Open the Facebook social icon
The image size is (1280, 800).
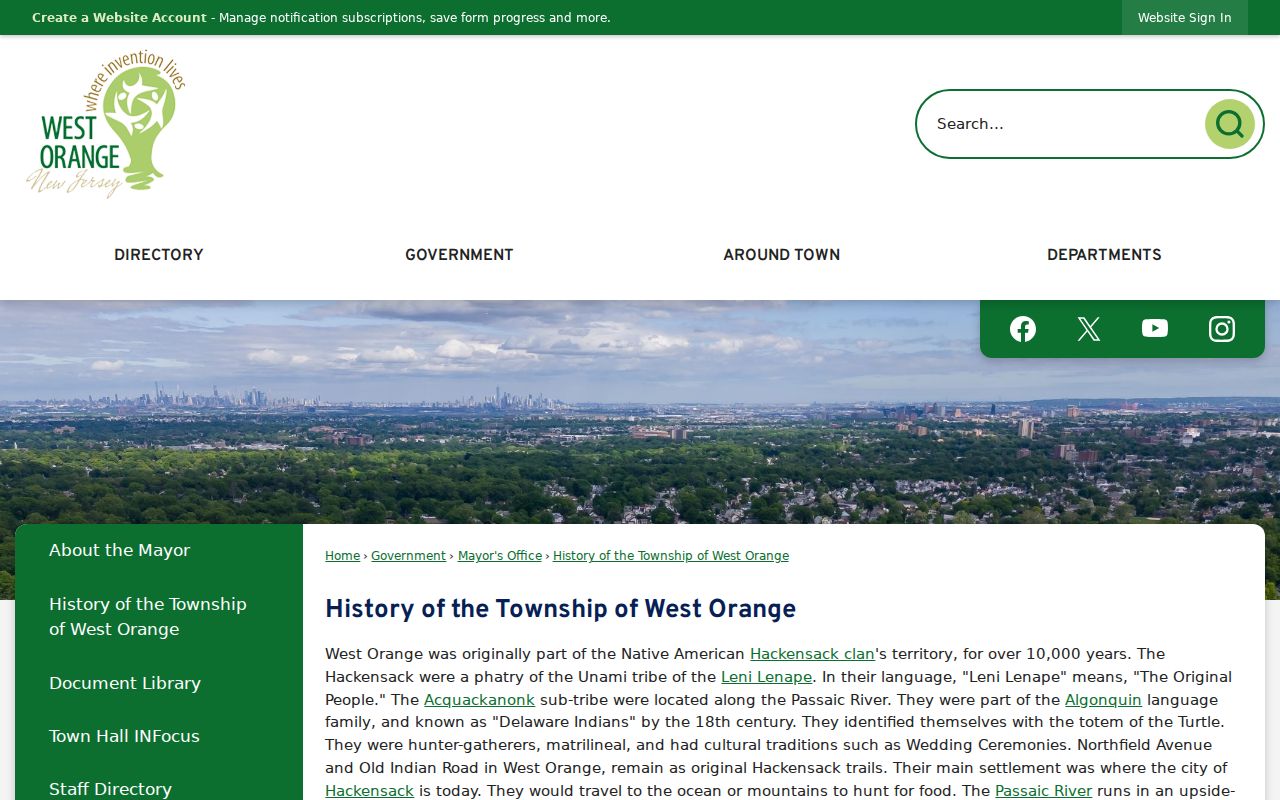[1023, 329]
